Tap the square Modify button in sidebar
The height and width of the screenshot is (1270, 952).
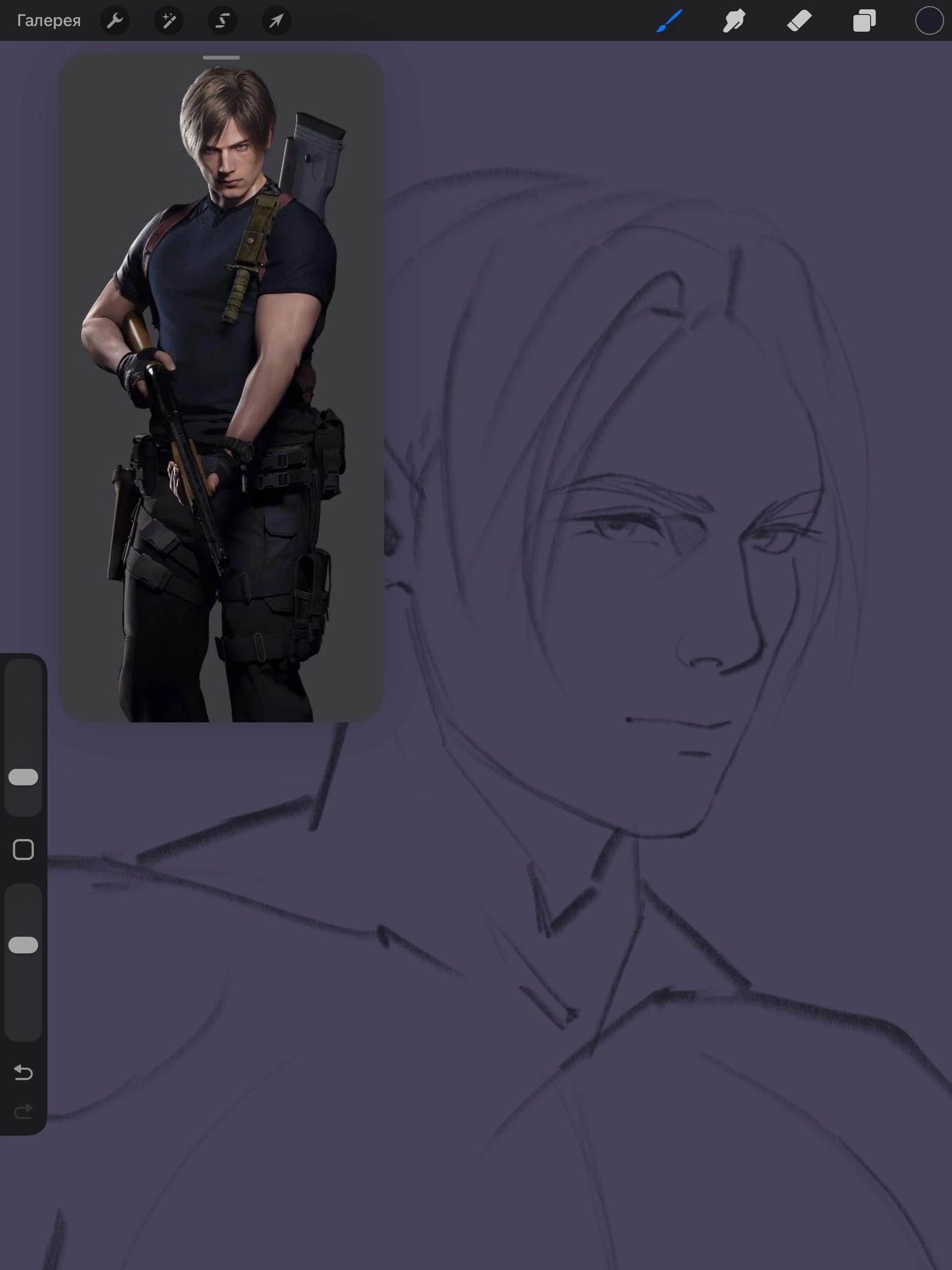point(23,849)
